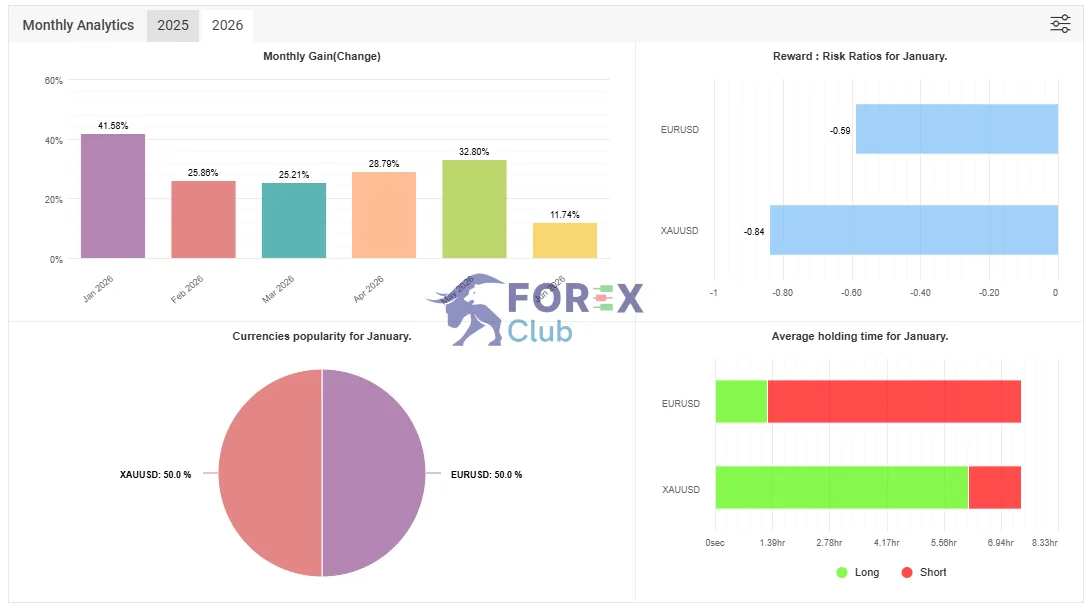1090x609 pixels.
Task: Select the Mar 2026 teal bar
Action: pos(293,220)
